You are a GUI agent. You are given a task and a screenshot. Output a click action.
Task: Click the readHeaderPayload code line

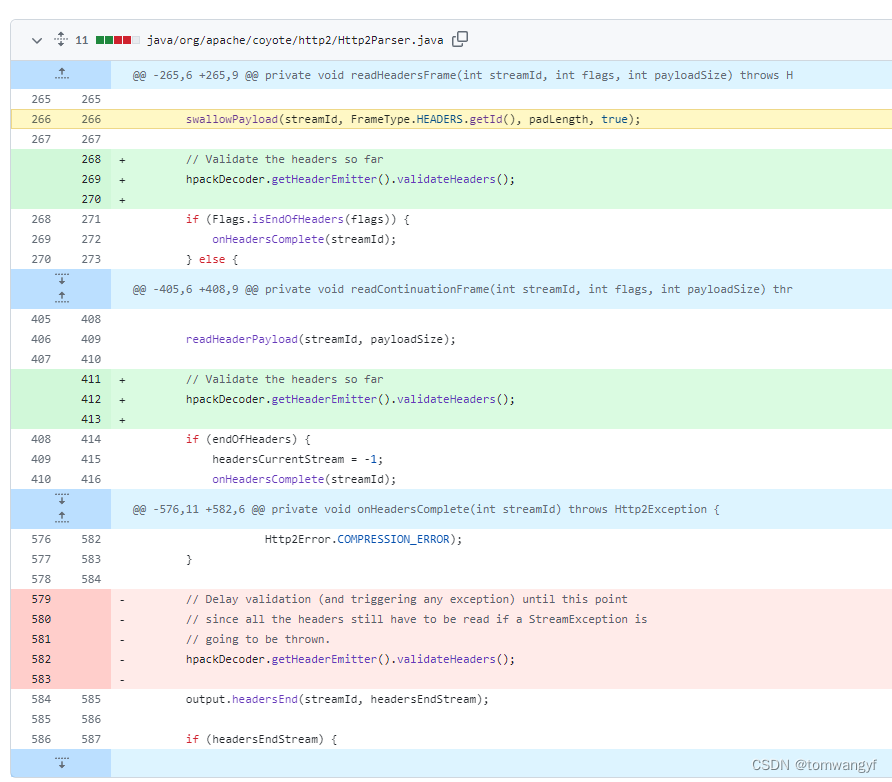320,340
